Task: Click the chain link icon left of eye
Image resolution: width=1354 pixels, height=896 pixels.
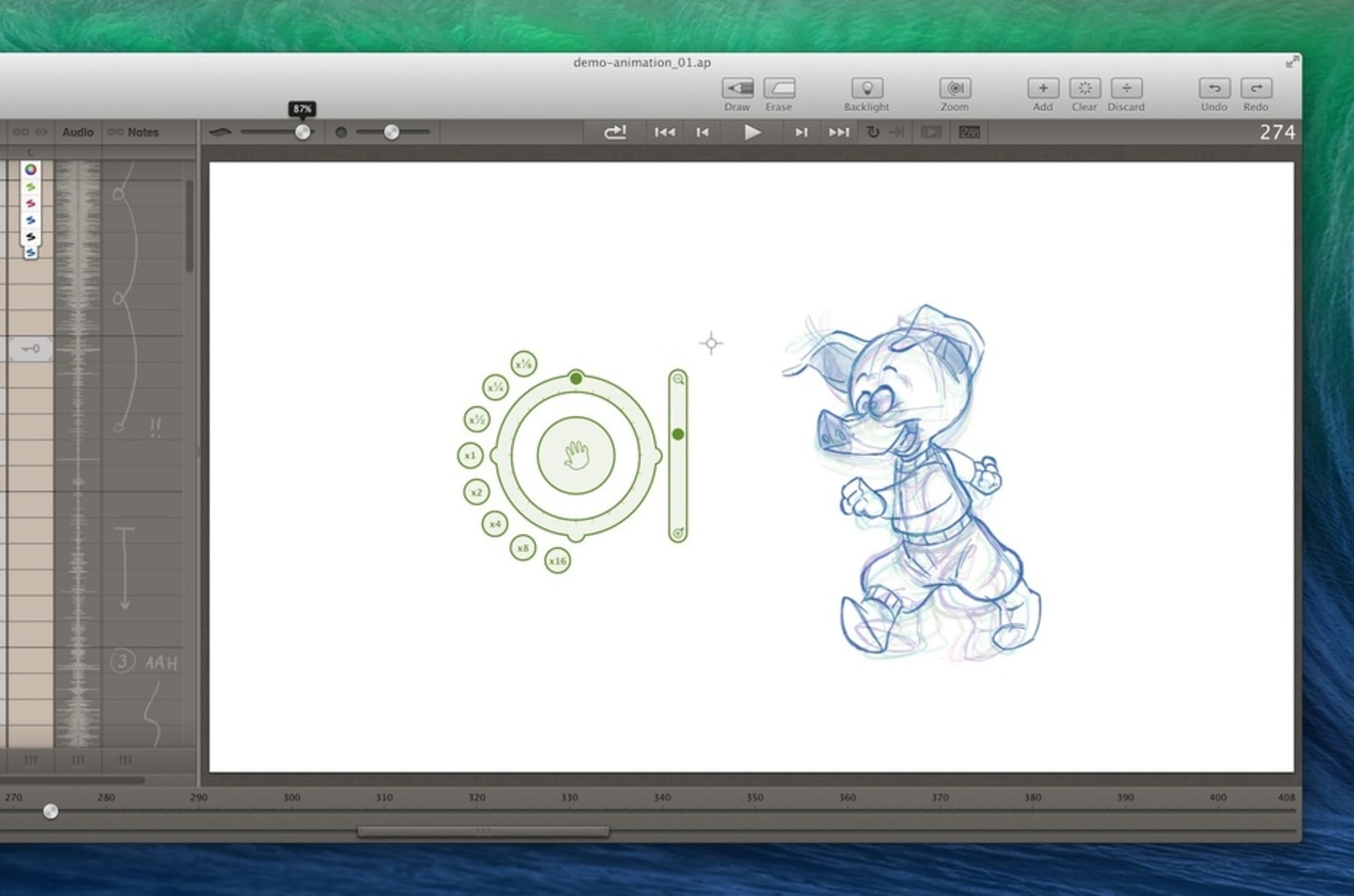Action: pyautogui.click(x=21, y=132)
